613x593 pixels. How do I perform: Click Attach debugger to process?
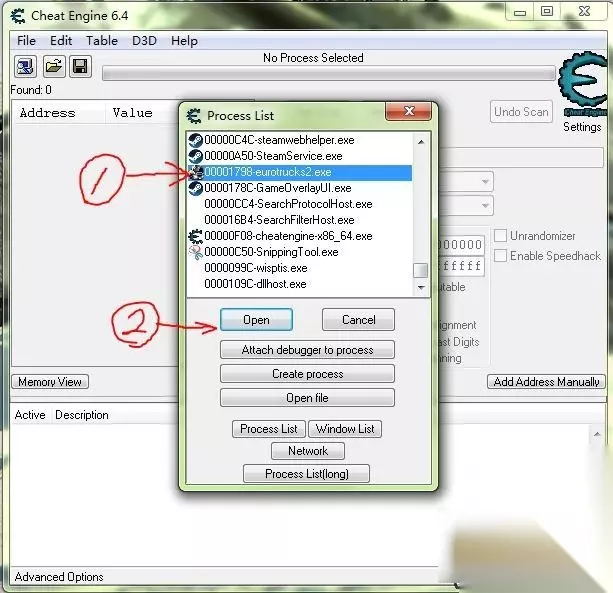click(x=307, y=350)
